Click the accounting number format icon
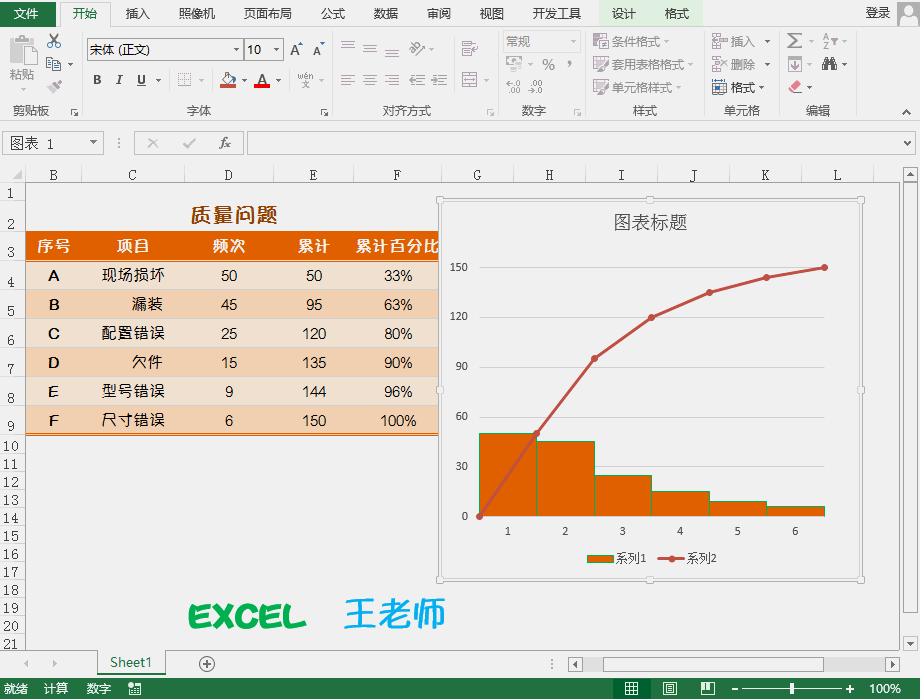 (514, 63)
